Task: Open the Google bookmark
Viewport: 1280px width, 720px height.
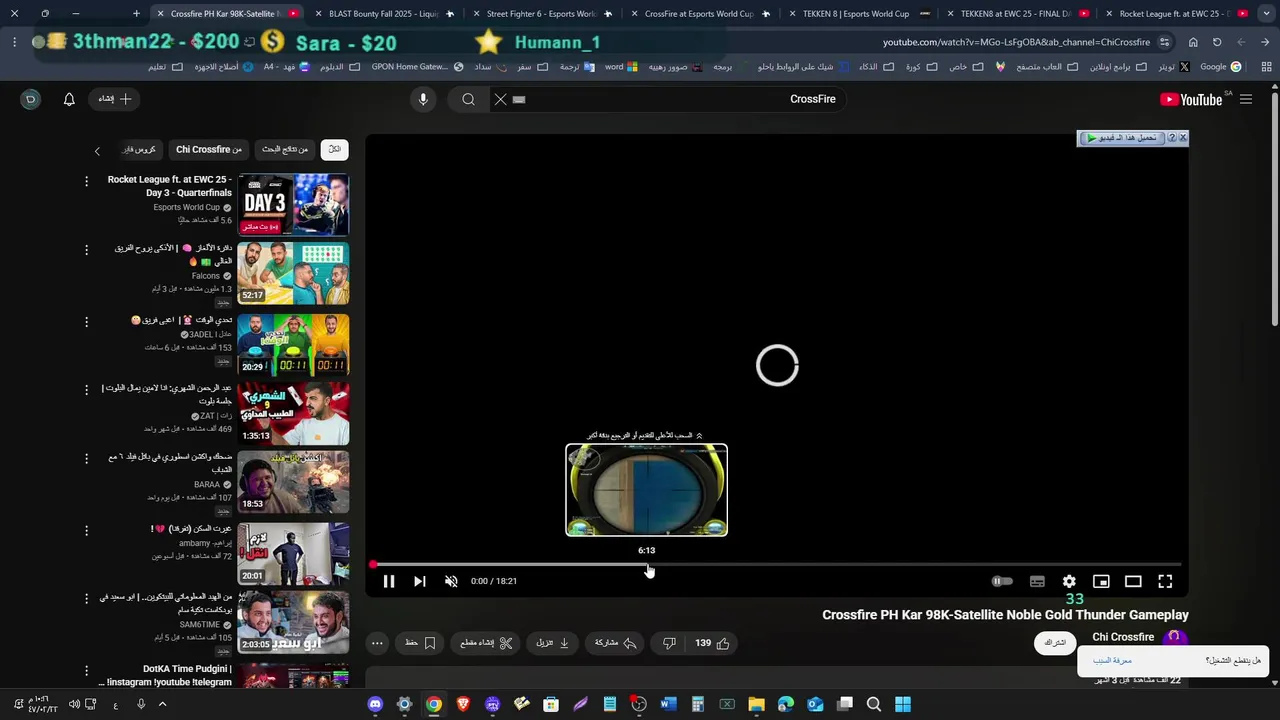Action: coord(1221,67)
